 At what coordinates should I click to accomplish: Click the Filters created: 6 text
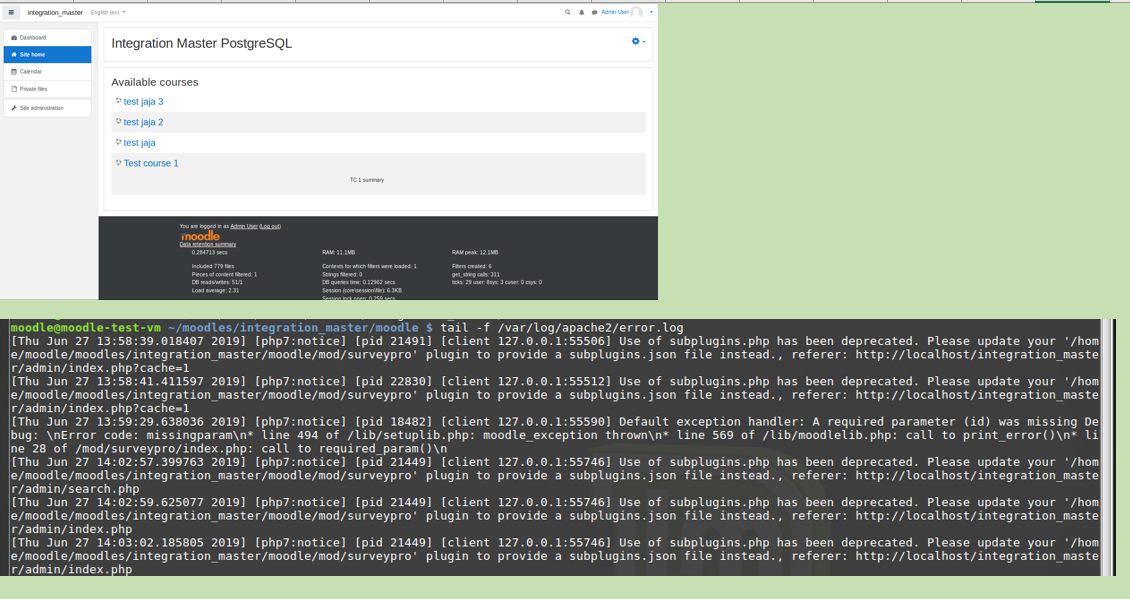[x=472, y=266]
